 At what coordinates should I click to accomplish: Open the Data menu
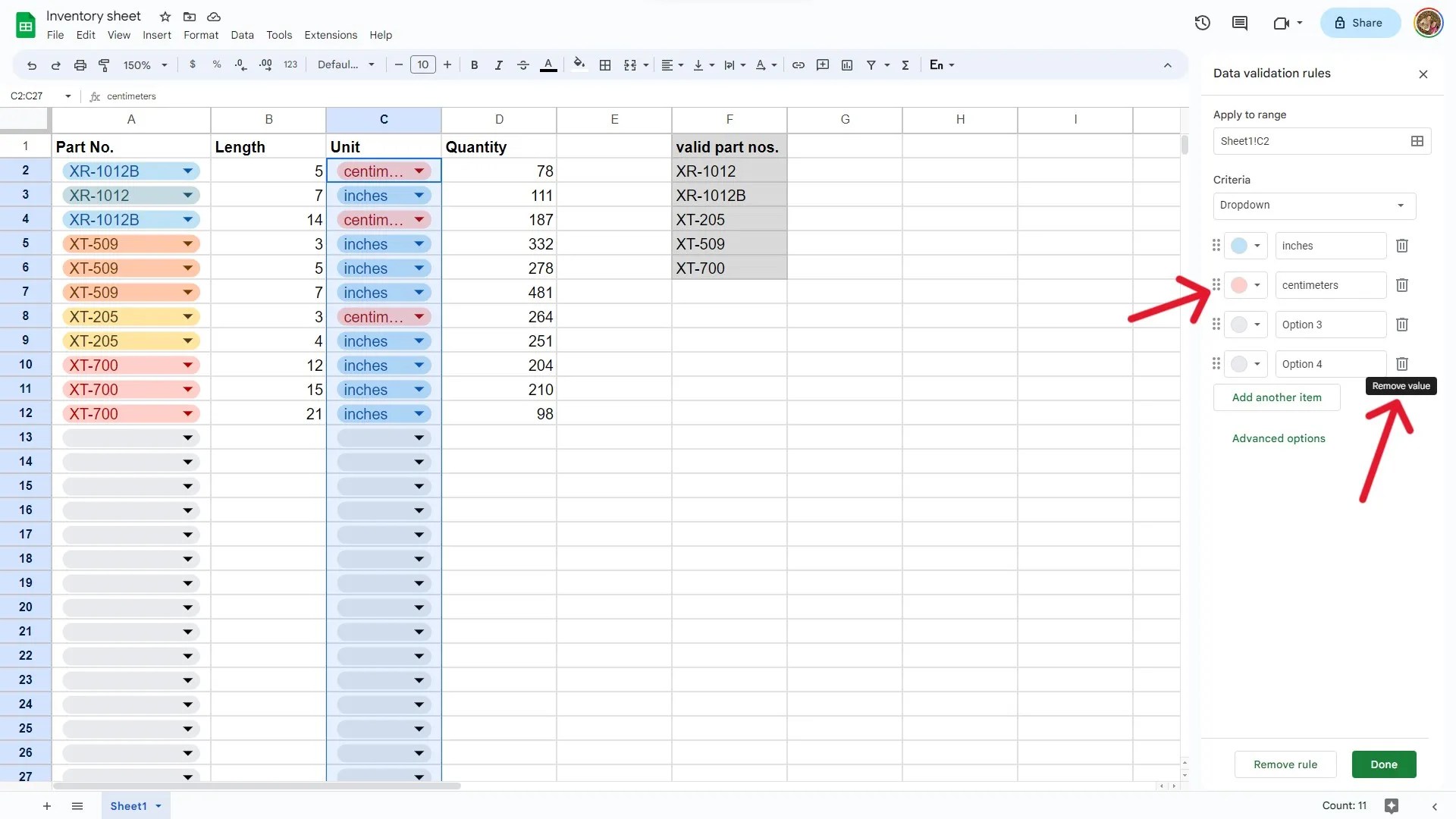click(242, 35)
